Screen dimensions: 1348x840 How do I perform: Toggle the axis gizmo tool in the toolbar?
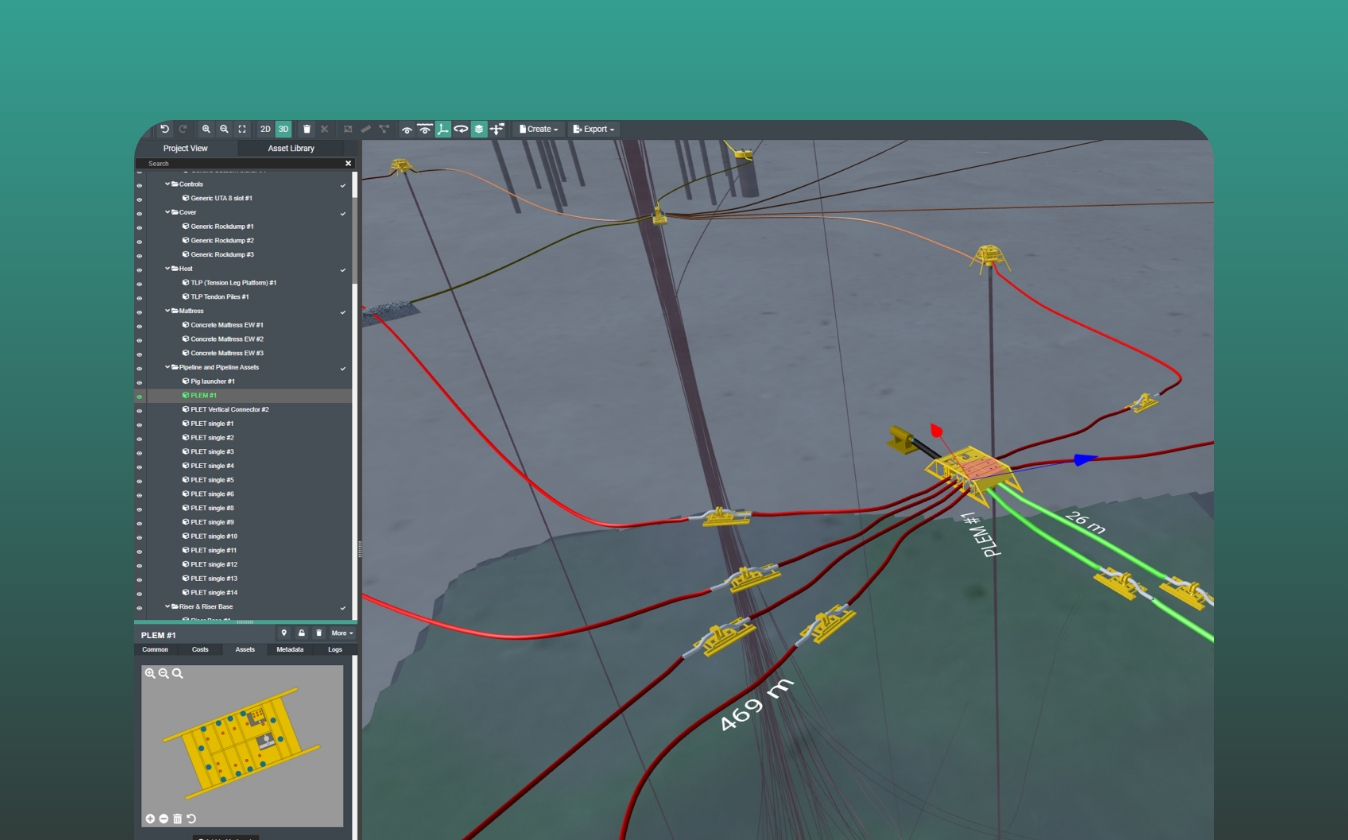[x=443, y=129]
